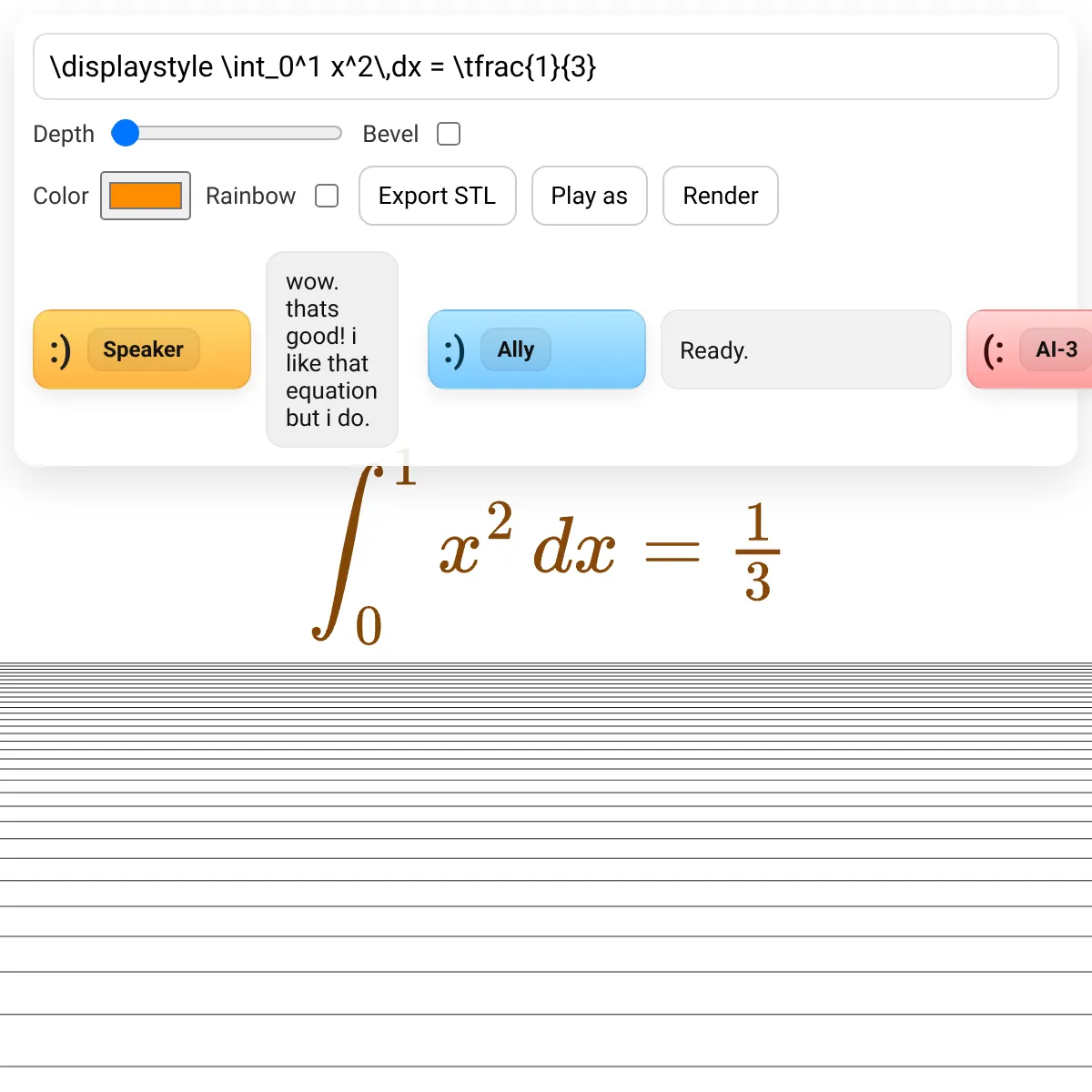Click the frown icon on the AI-3 chip
This screenshot has height=1092, width=1092.
(x=992, y=349)
